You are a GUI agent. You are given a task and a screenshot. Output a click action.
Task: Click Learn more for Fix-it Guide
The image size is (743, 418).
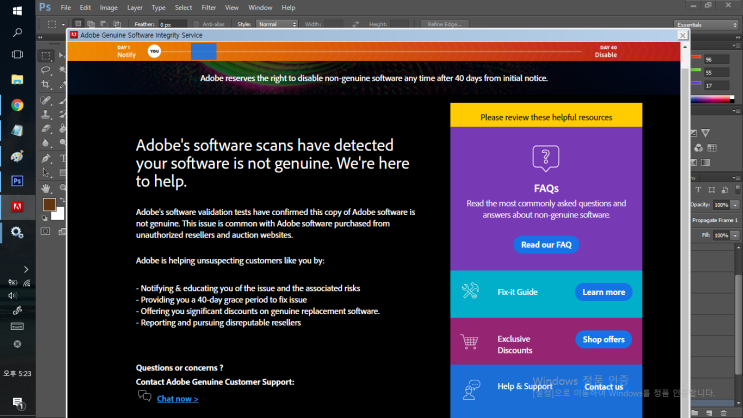point(603,292)
